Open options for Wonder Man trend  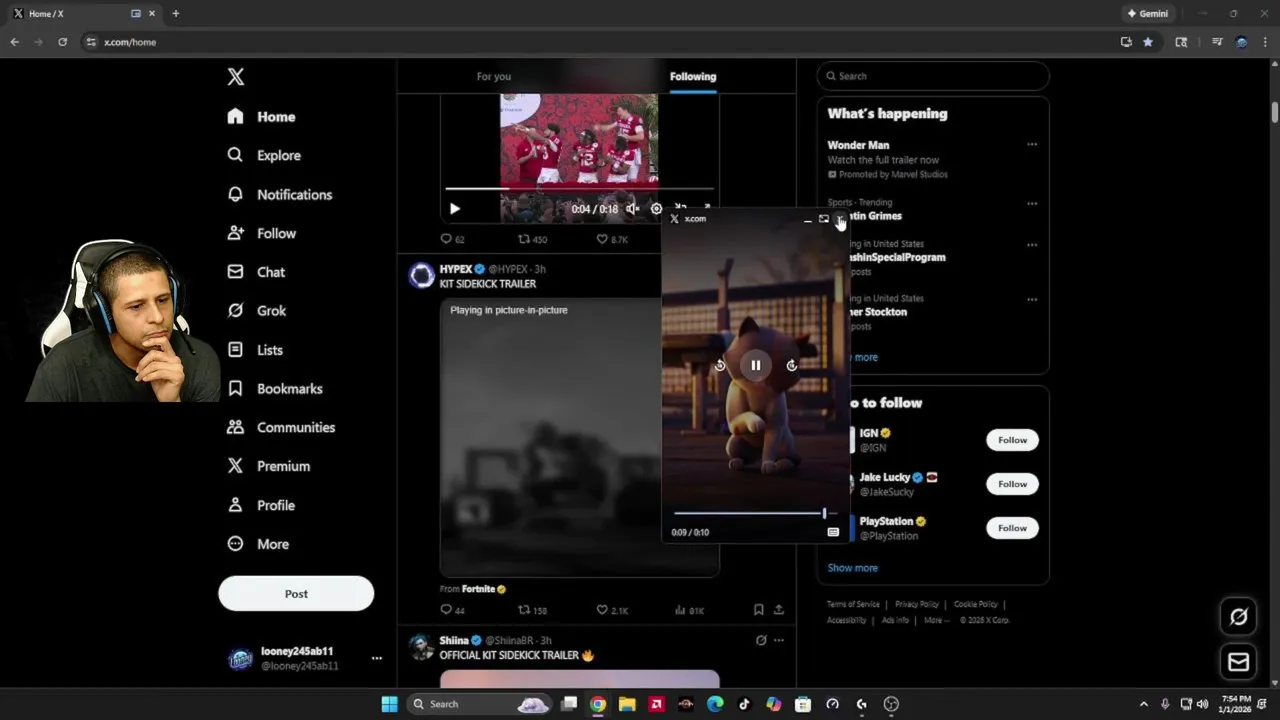click(x=1032, y=145)
